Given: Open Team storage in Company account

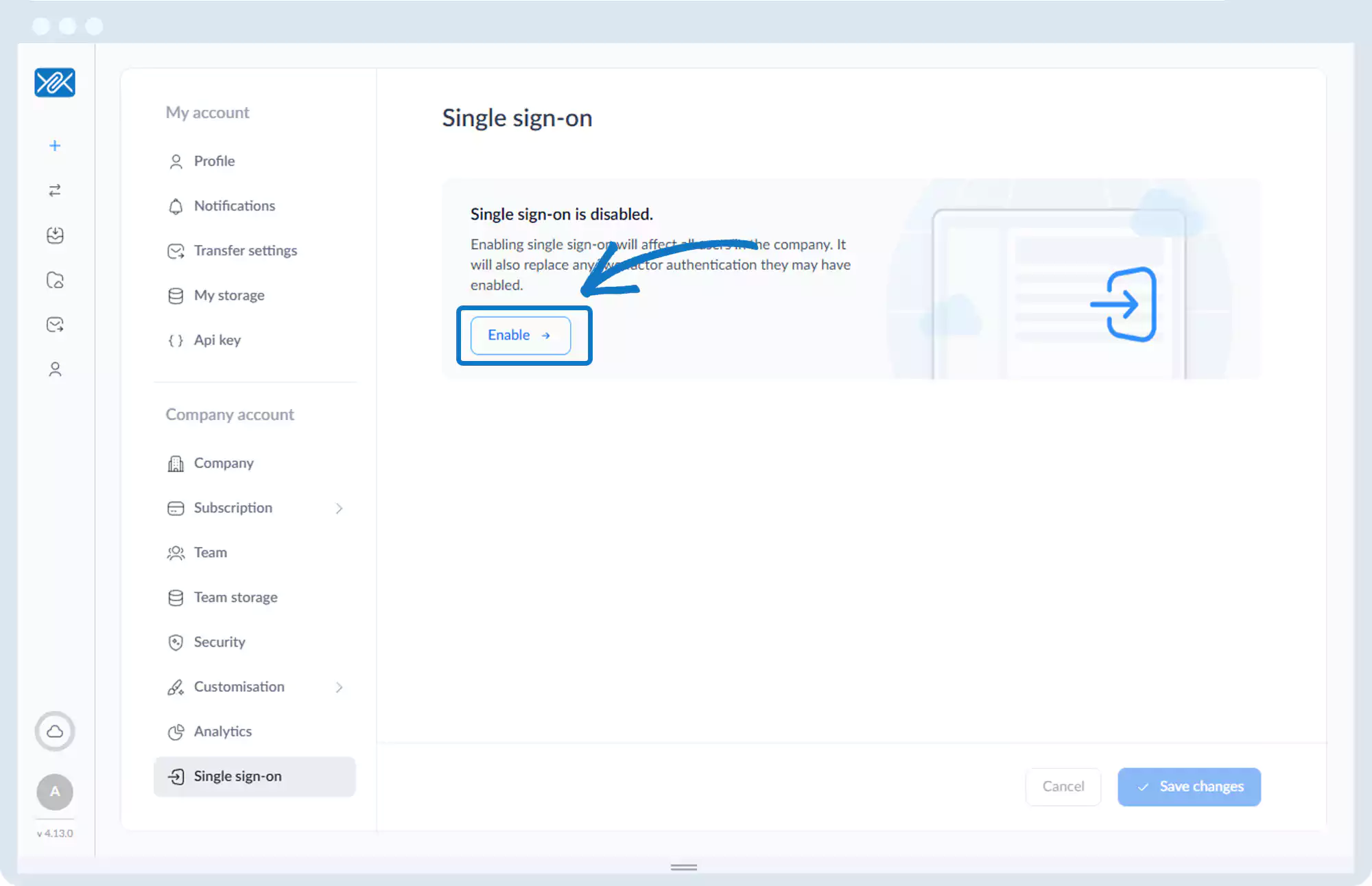Looking at the screenshot, I should pos(235,597).
